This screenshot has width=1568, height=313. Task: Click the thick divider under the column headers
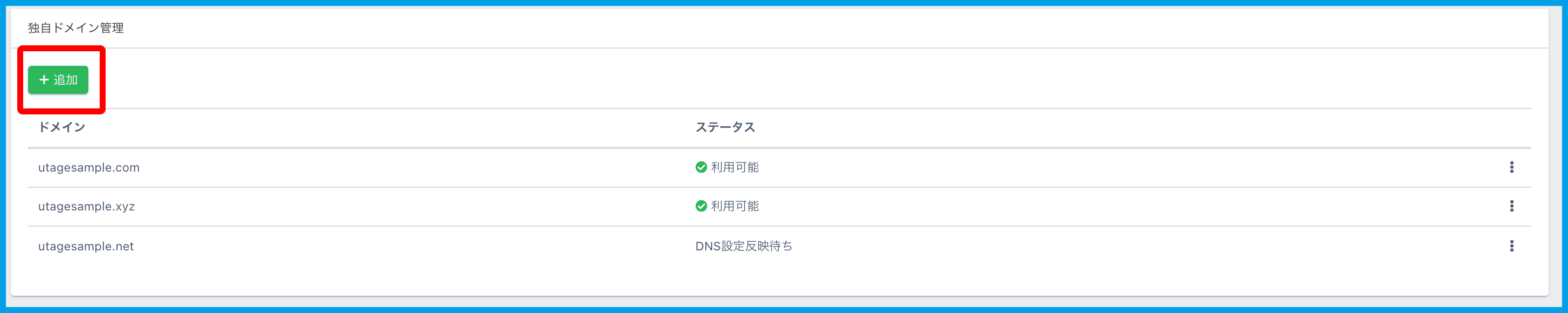point(779,148)
